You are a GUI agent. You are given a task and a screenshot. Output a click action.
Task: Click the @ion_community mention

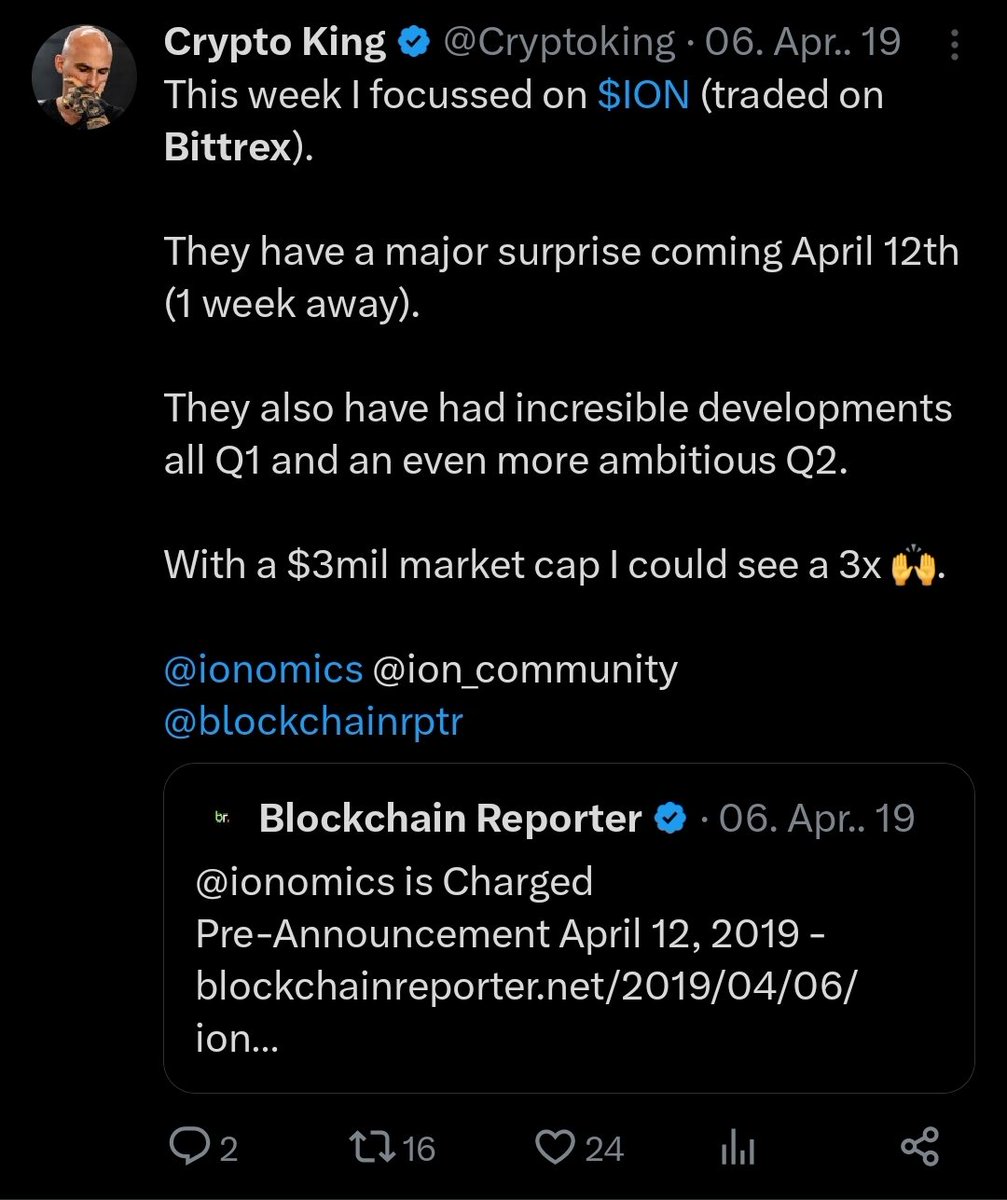click(525, 669)
